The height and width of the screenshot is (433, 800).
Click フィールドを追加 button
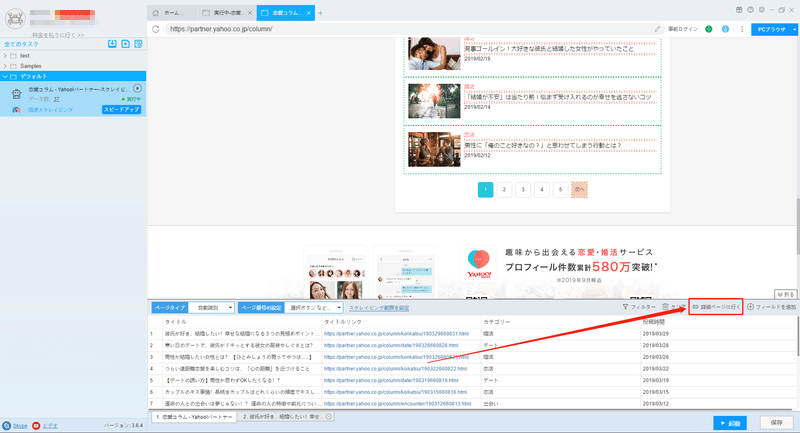click(771, 307)
